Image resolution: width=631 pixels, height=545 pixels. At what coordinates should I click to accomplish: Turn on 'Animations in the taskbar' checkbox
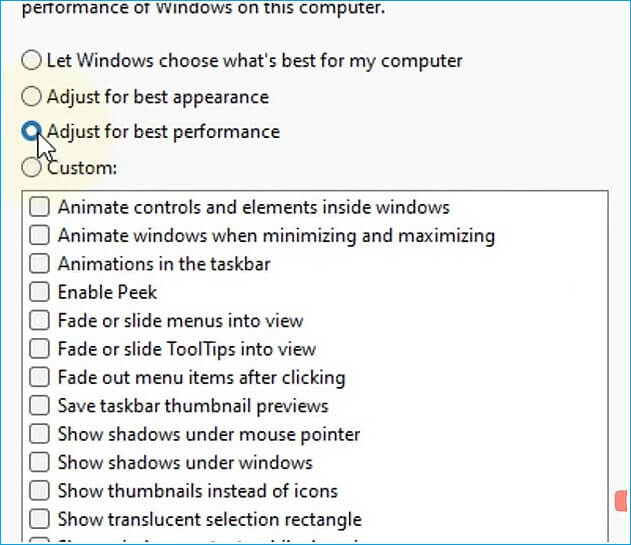point(39,264)
